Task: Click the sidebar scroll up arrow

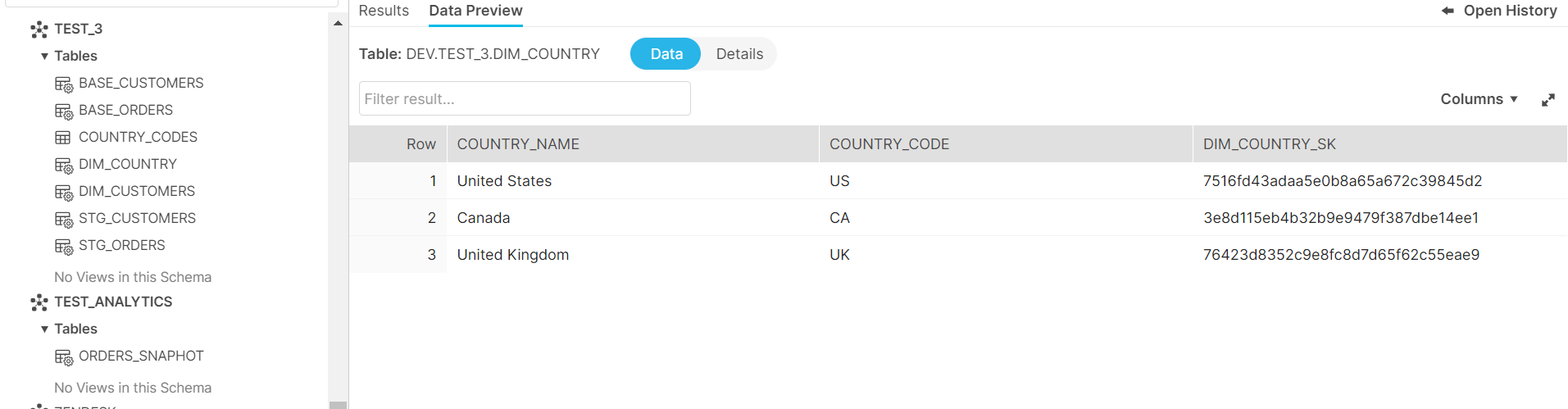Action: [x=338, y=24]
